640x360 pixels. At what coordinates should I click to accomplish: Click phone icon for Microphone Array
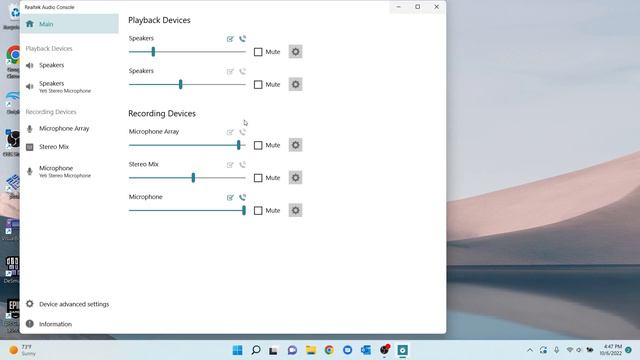coord(242,132)
